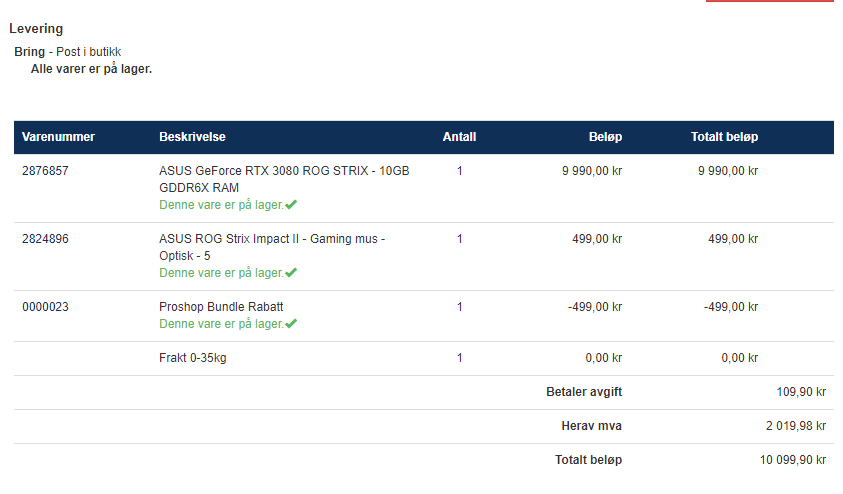The height and width of the screenshot is (494, 843).
Task: Click the final total 10 099,90 kr
Action: pyautogui.click(x=793, y=460)
